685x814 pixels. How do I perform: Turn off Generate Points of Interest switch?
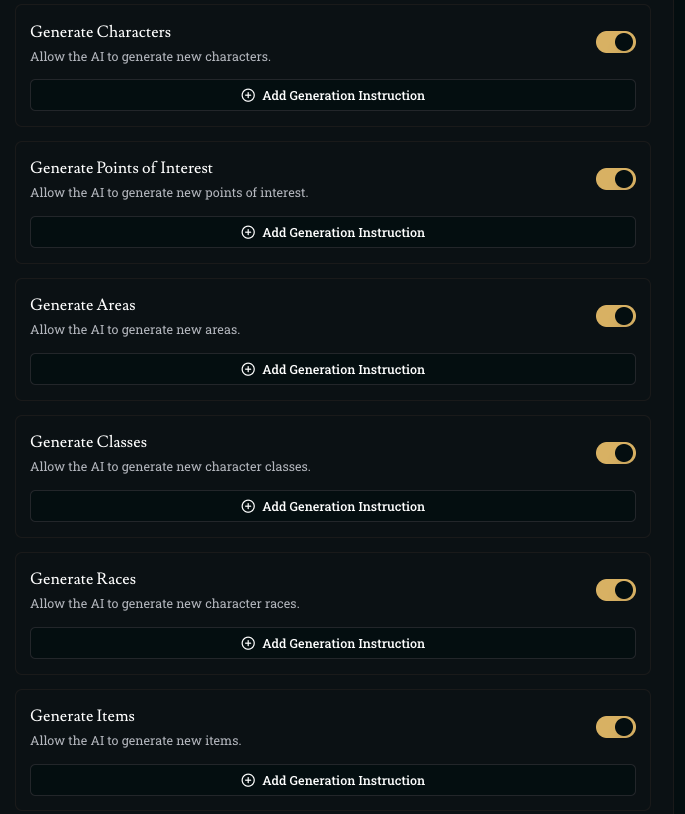[615, 179]
